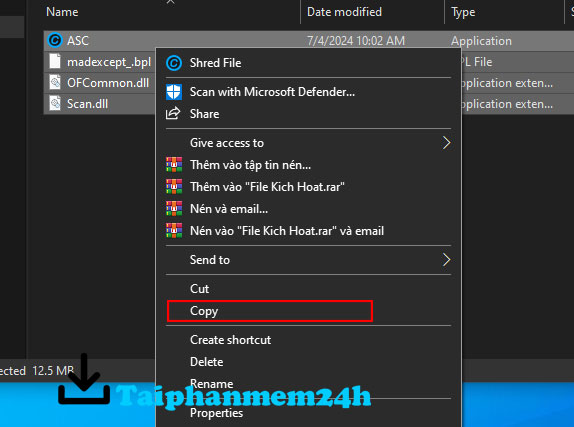Choose Rename from the context menu
Viewport: 574px width, 427px height.
click(212, 384)
